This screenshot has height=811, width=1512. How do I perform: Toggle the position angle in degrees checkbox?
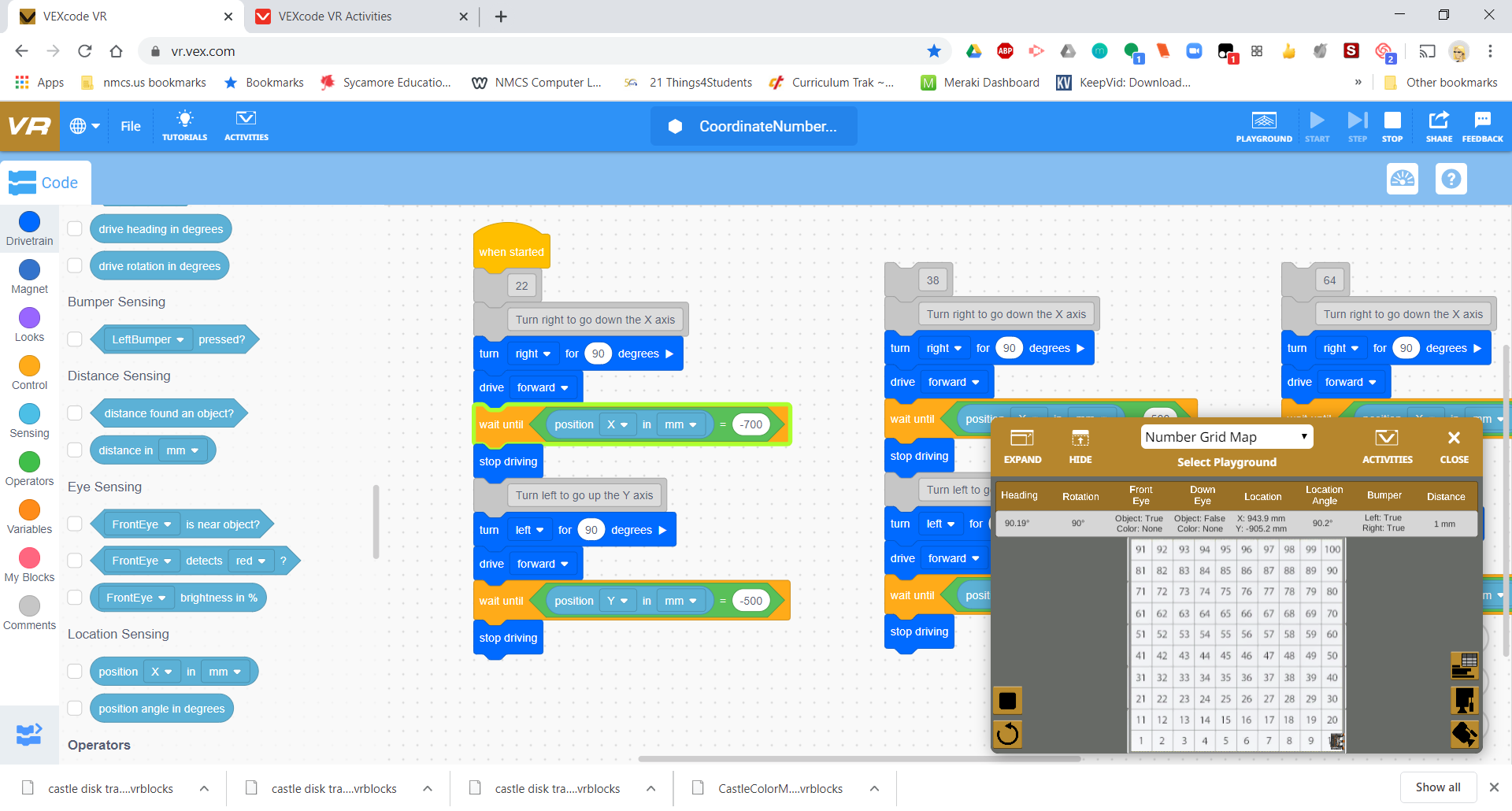75,709
